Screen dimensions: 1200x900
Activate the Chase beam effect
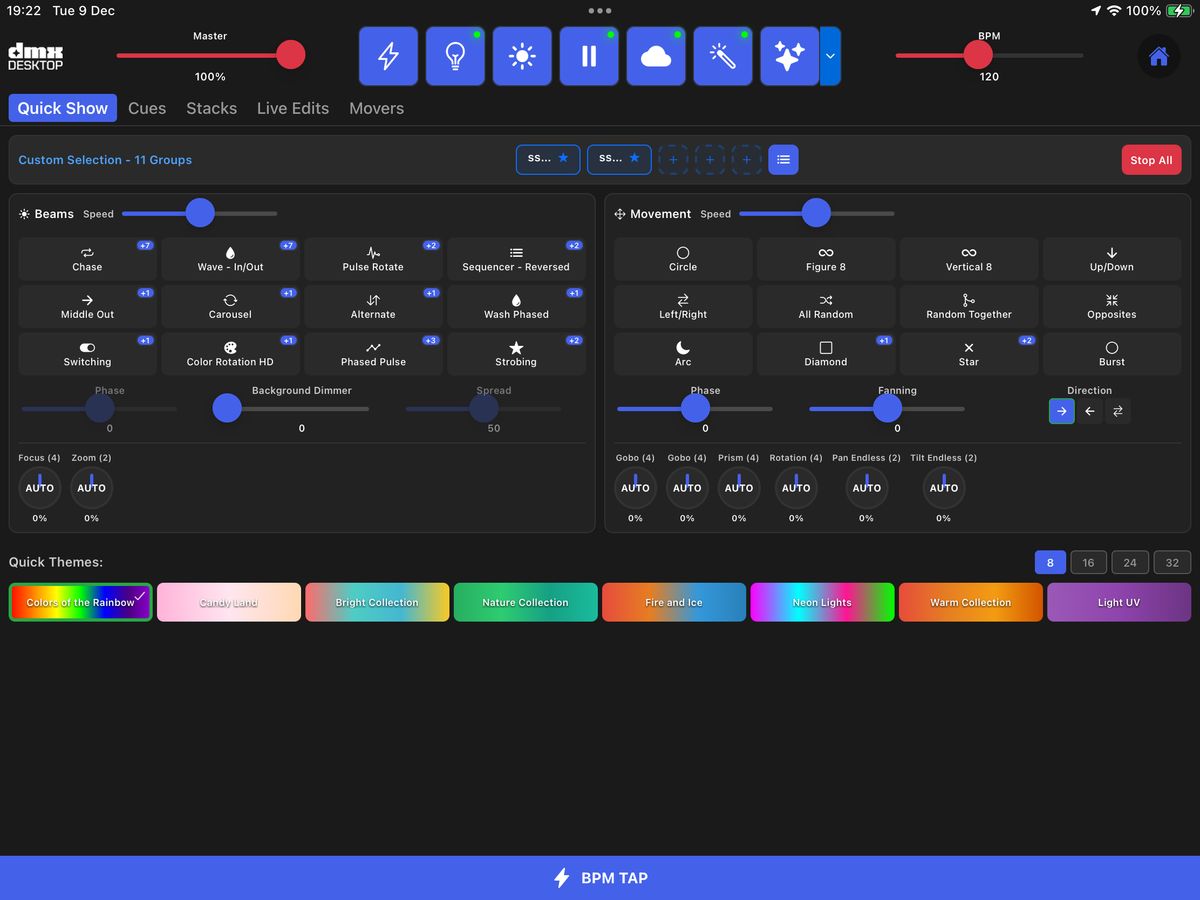[87, 259]
